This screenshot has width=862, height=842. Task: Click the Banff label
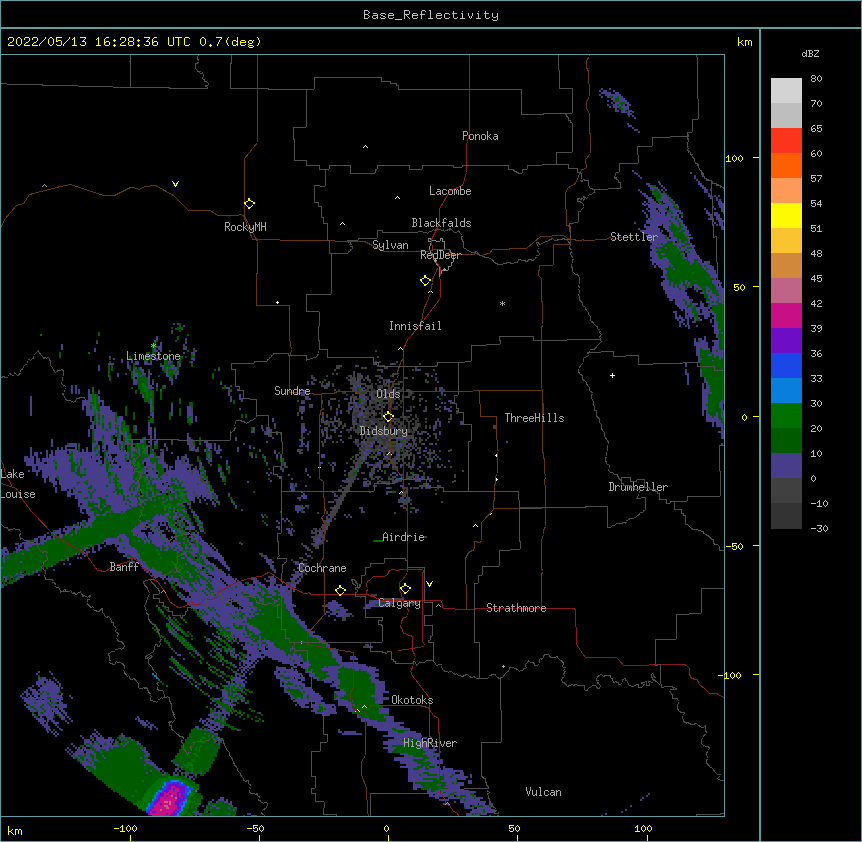124,567
